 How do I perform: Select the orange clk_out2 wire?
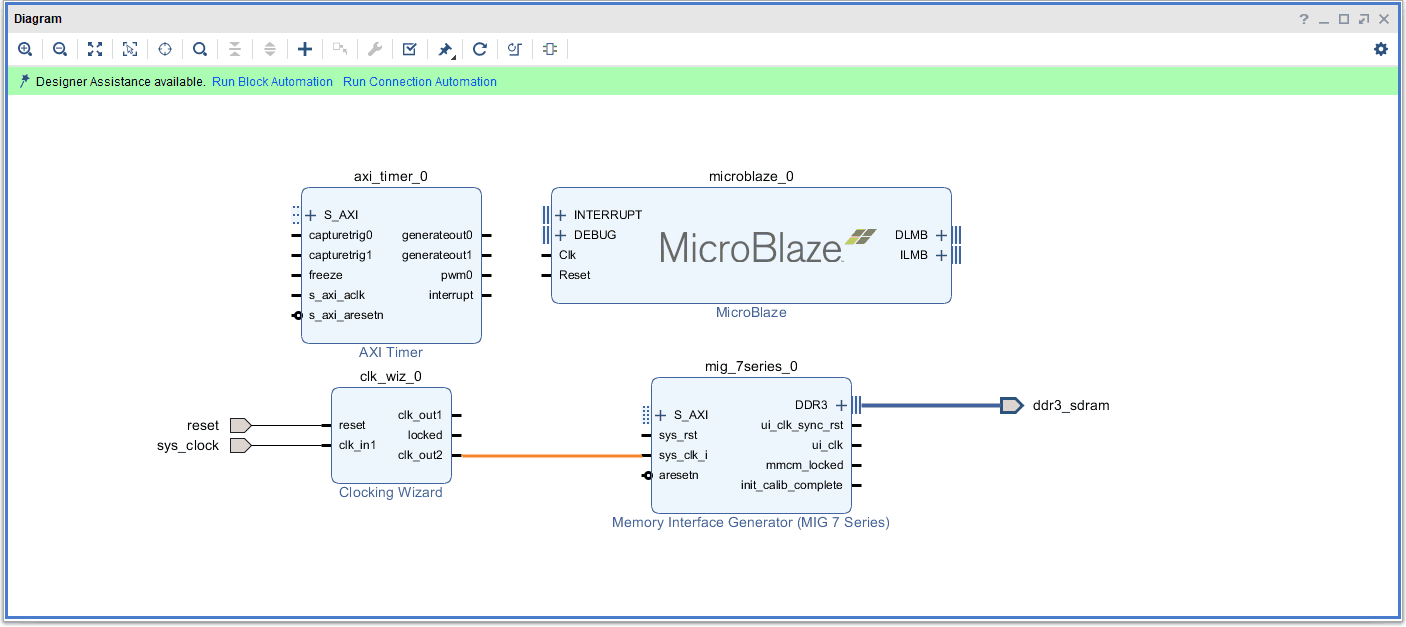click(x=550, y=456)
